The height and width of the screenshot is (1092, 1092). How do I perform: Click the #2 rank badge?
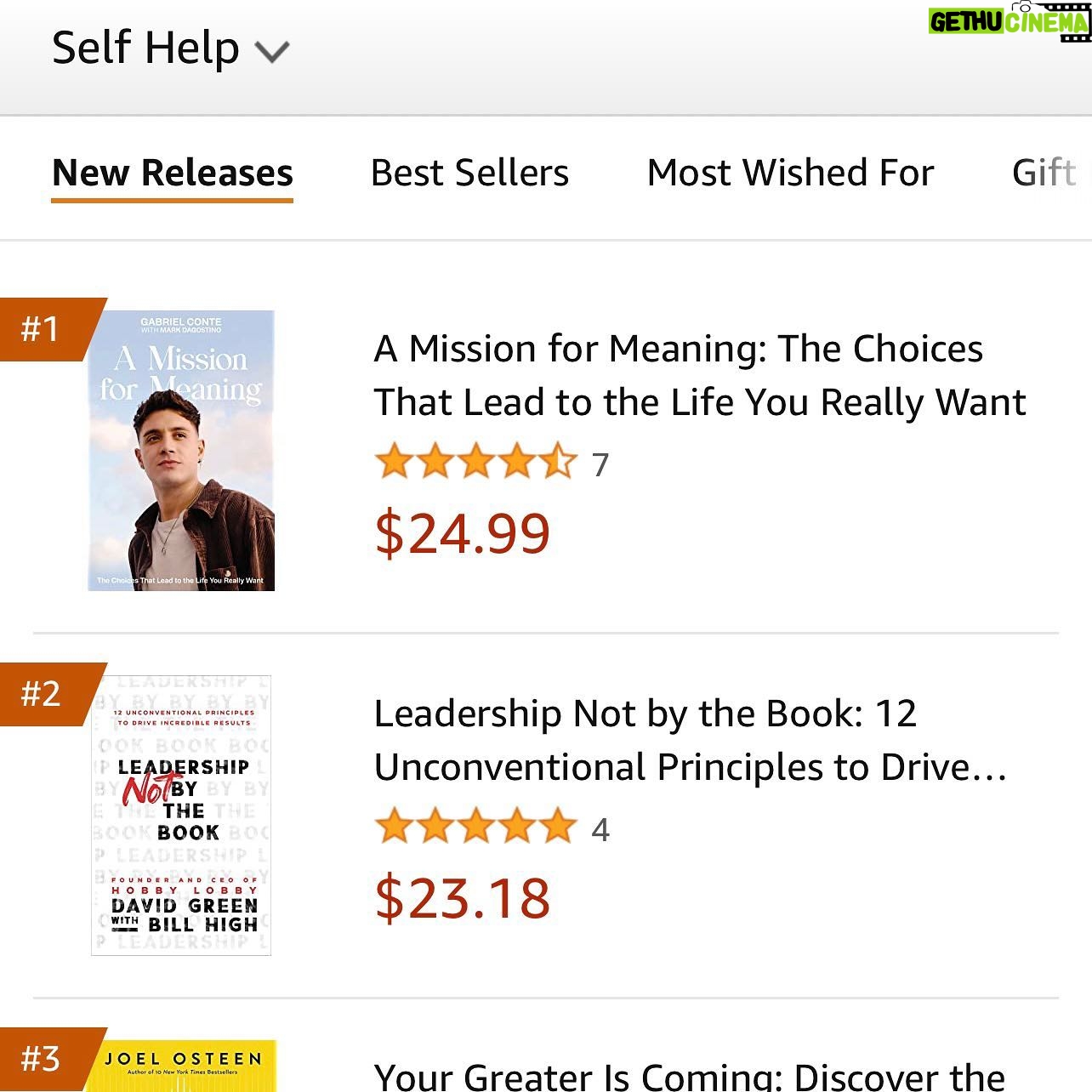pos(43,694)
